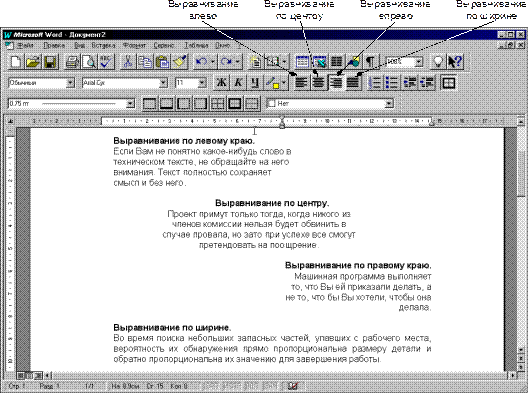The image size is (529, 394).
Task: Open the font size dropdown showing 11
Action: click(x=202, y=83)
